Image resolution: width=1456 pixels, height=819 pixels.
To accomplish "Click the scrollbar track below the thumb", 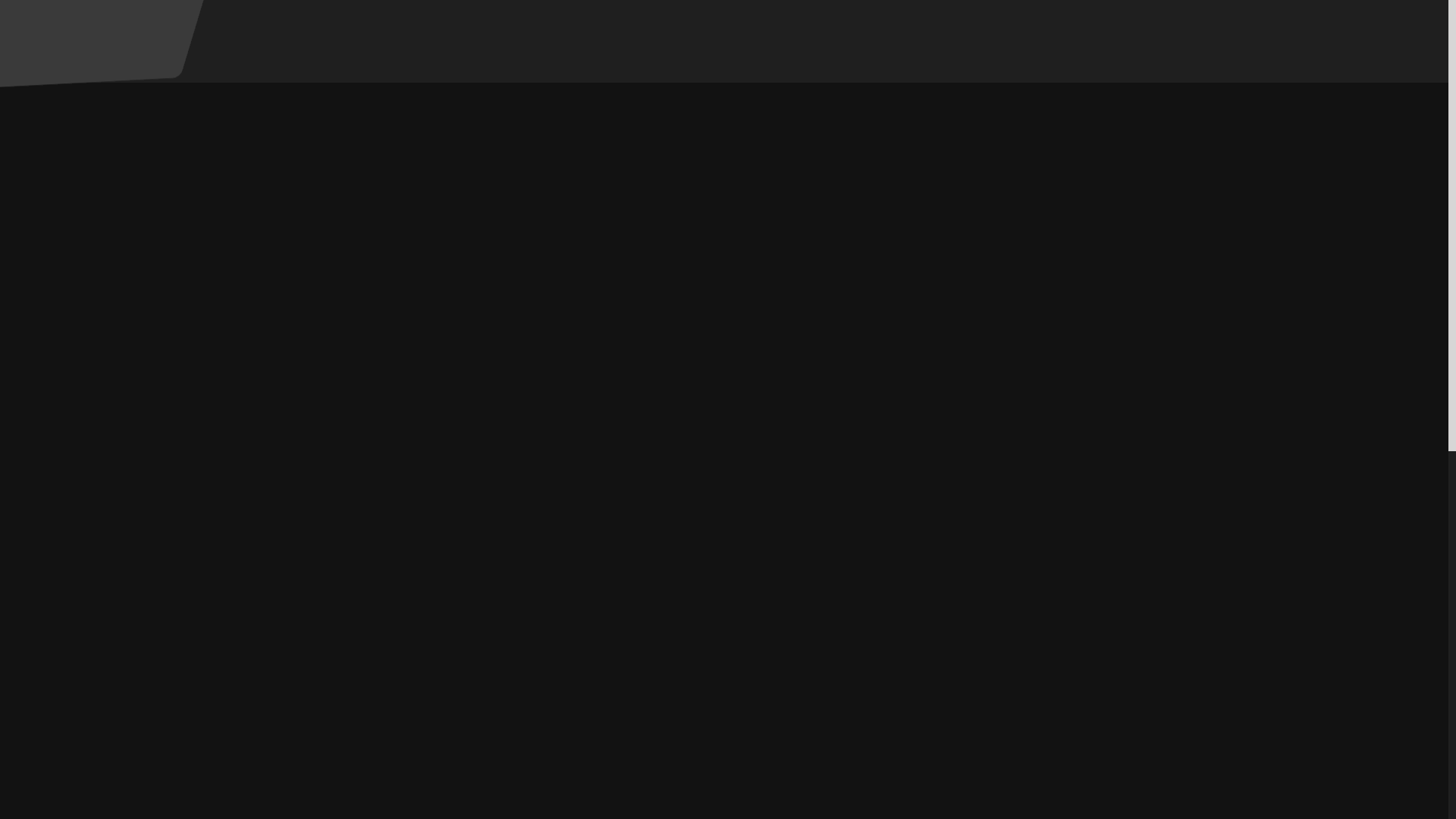I will (x=1451, y=635).
